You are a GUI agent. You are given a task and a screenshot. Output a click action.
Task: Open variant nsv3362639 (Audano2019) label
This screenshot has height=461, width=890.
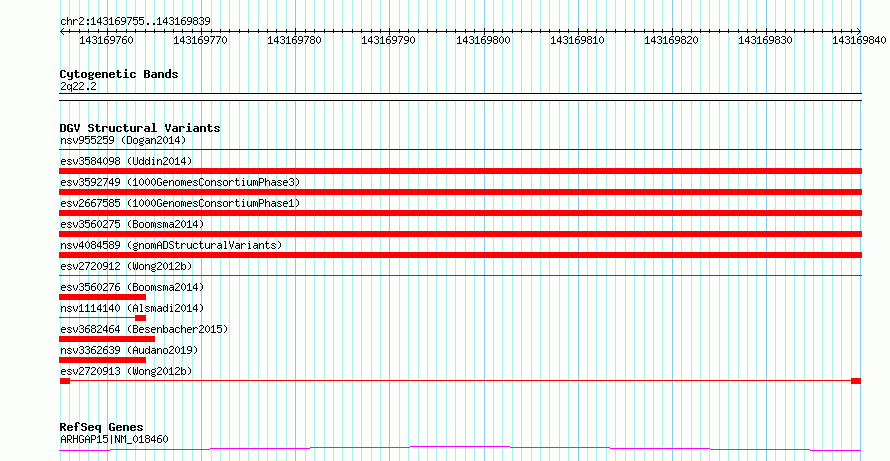click(x=129, y=350)
